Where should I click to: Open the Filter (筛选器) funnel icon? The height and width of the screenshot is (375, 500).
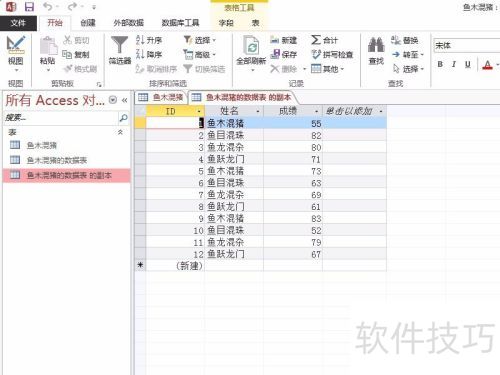tap(120, 45)
